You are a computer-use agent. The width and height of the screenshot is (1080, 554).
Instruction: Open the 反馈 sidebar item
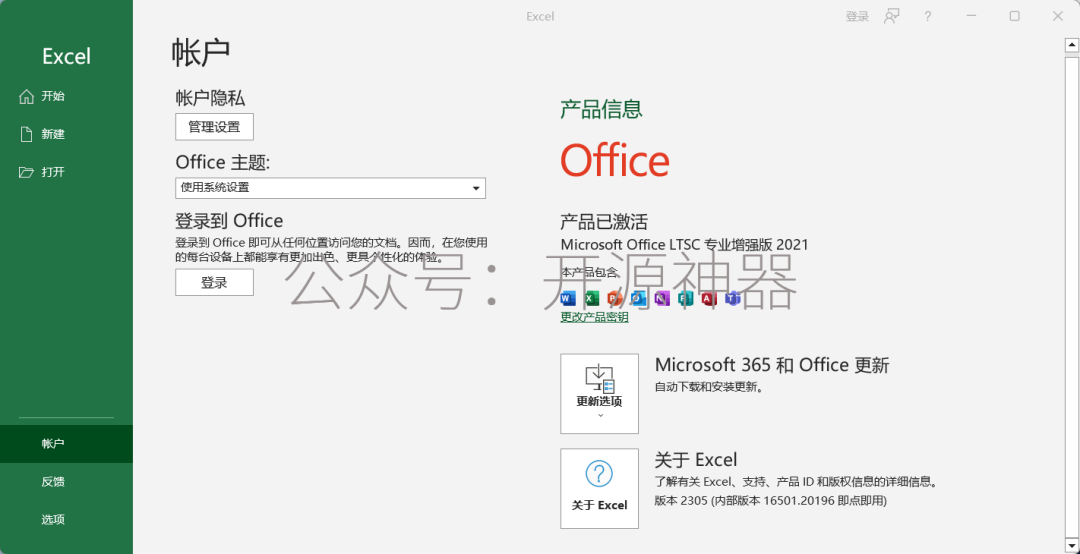point(66,482)
